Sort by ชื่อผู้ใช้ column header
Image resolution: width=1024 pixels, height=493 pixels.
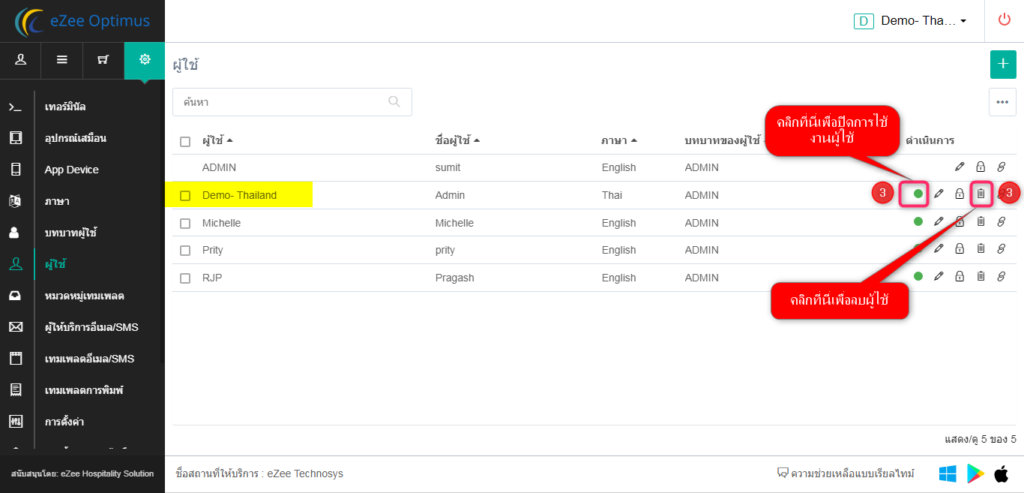457,140
